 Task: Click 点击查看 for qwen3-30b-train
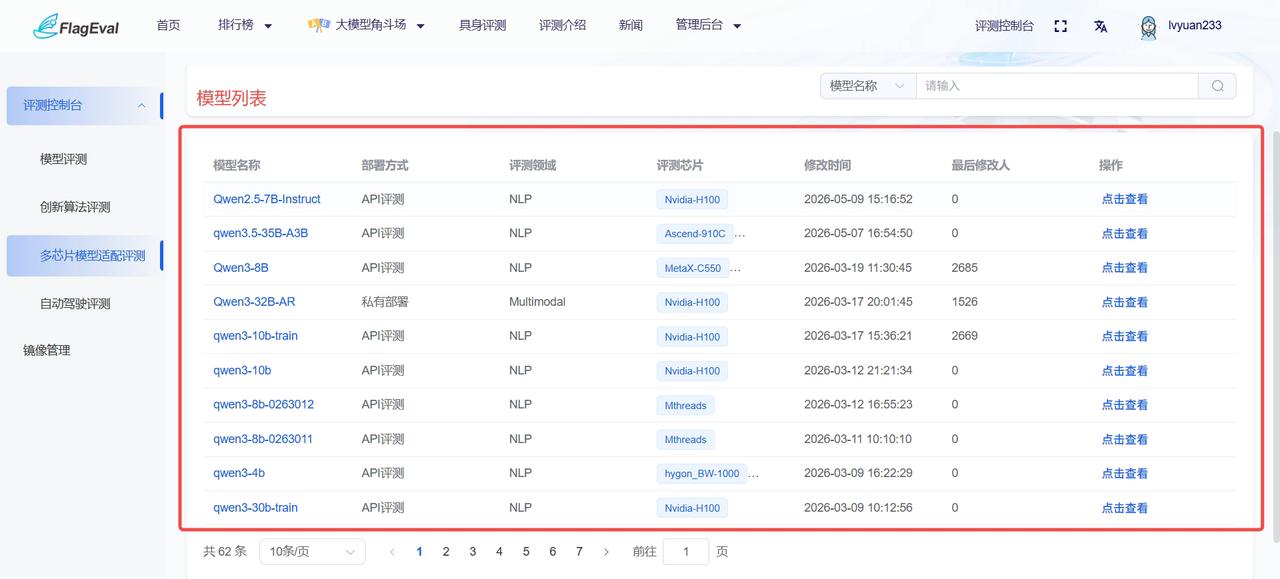1125,508
